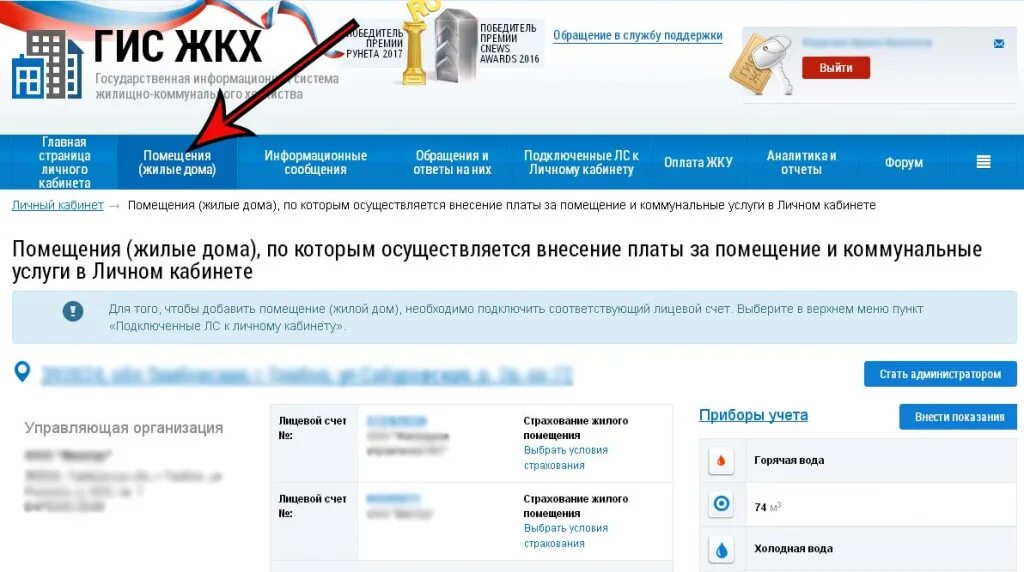Image resolution: width=1024 pixels, height=572 pixels.
Task: Open Обращение в службу поддержки link
Action: 637,35
